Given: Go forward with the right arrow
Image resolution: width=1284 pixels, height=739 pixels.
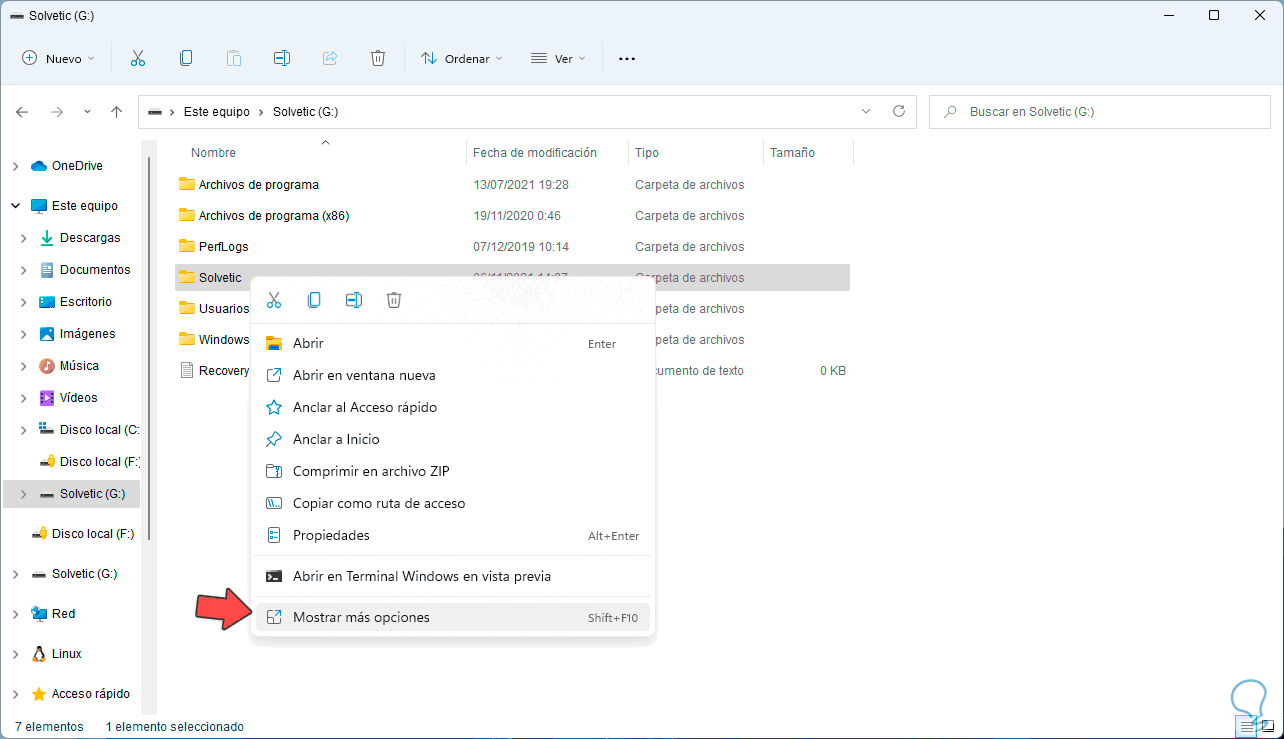Looking at the screenshot, I should coord(57,112).
